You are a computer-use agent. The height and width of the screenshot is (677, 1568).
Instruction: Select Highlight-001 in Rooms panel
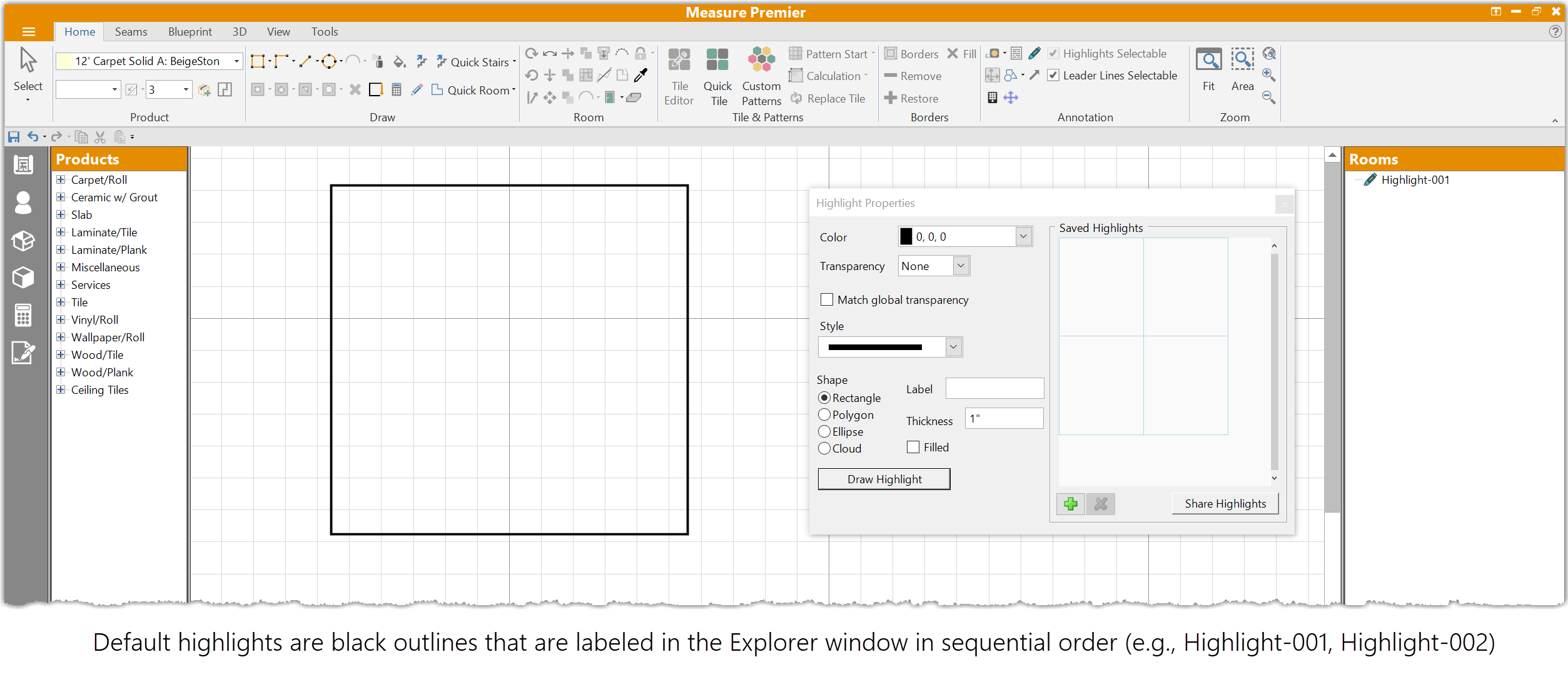(1415, 180)
